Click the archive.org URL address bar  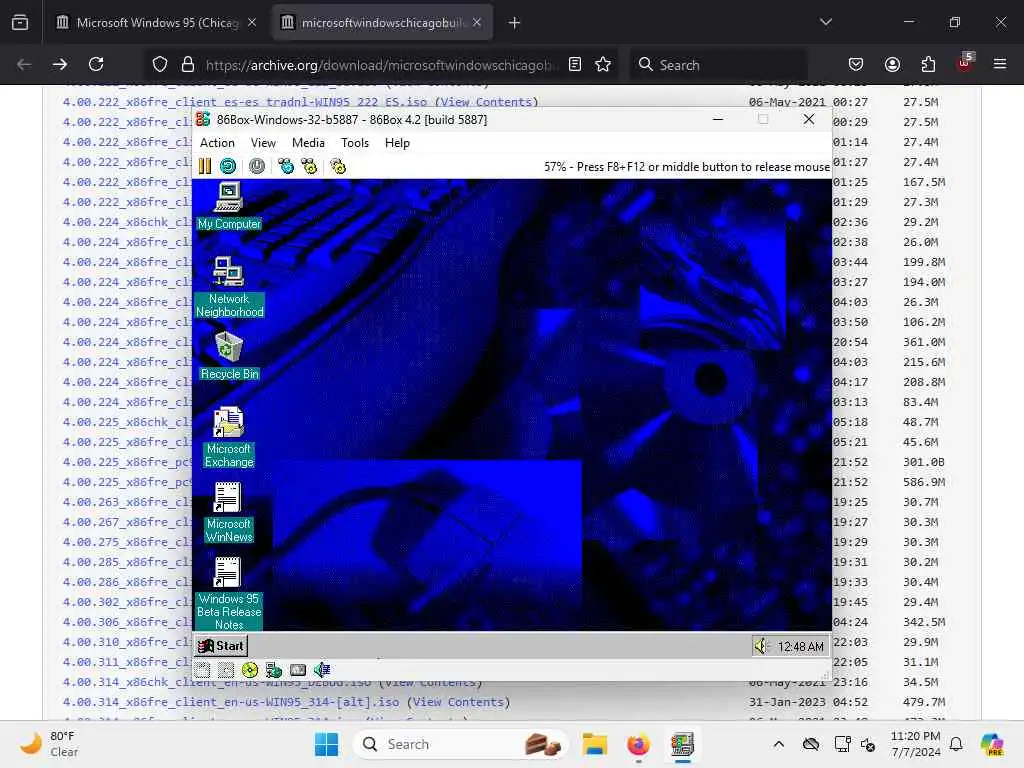[382, 65]
